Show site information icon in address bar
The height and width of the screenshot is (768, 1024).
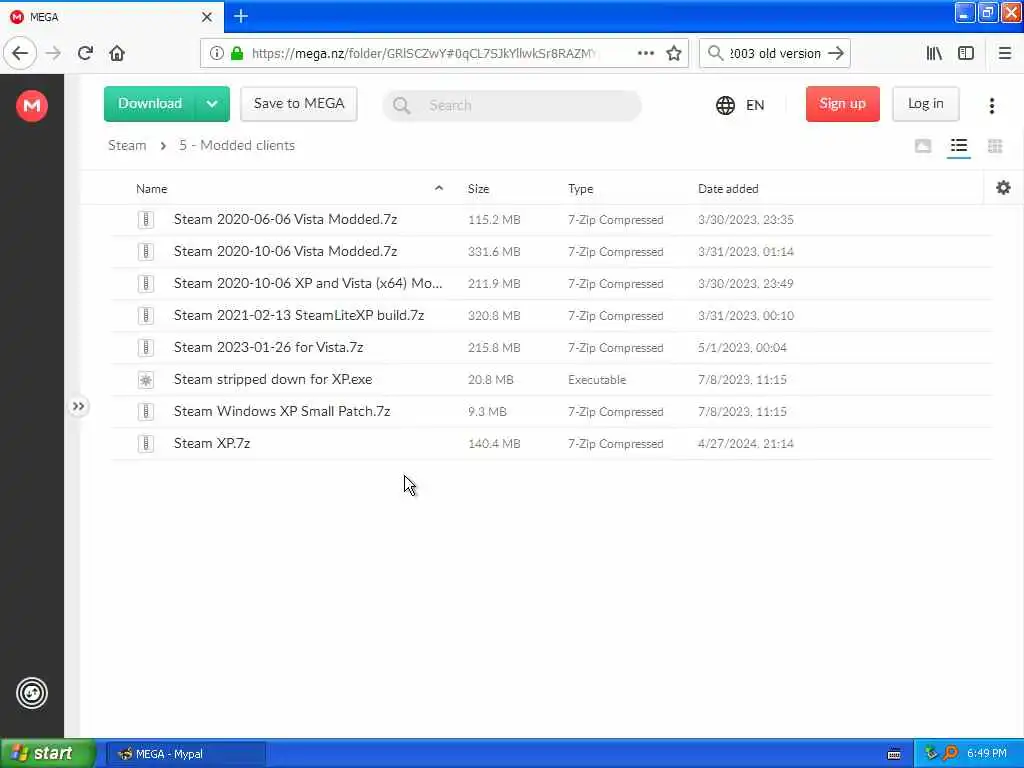(x=216, y=53)
